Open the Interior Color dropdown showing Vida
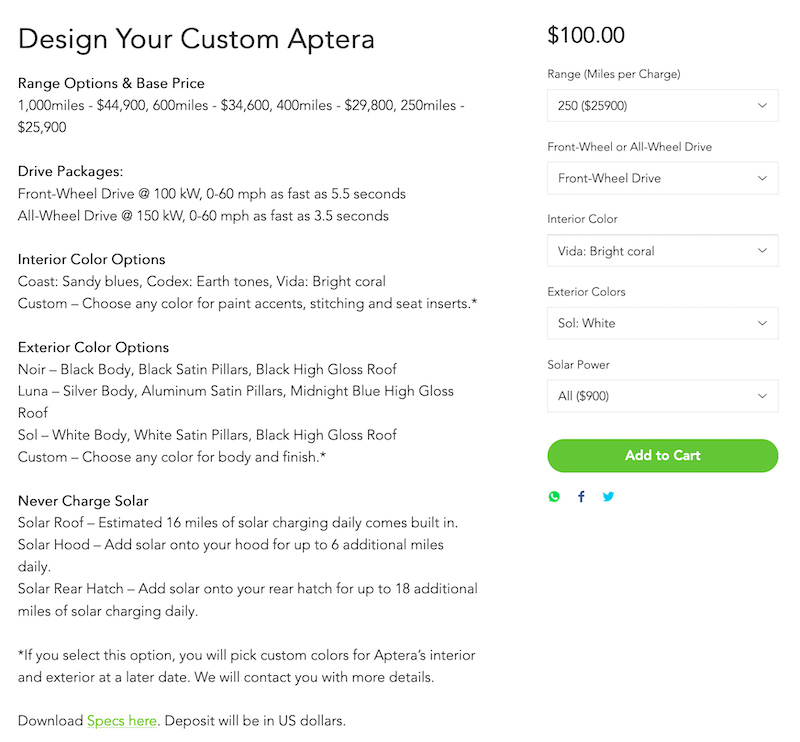The width and height of the screenshot is (800, 742). click(662, 251)
